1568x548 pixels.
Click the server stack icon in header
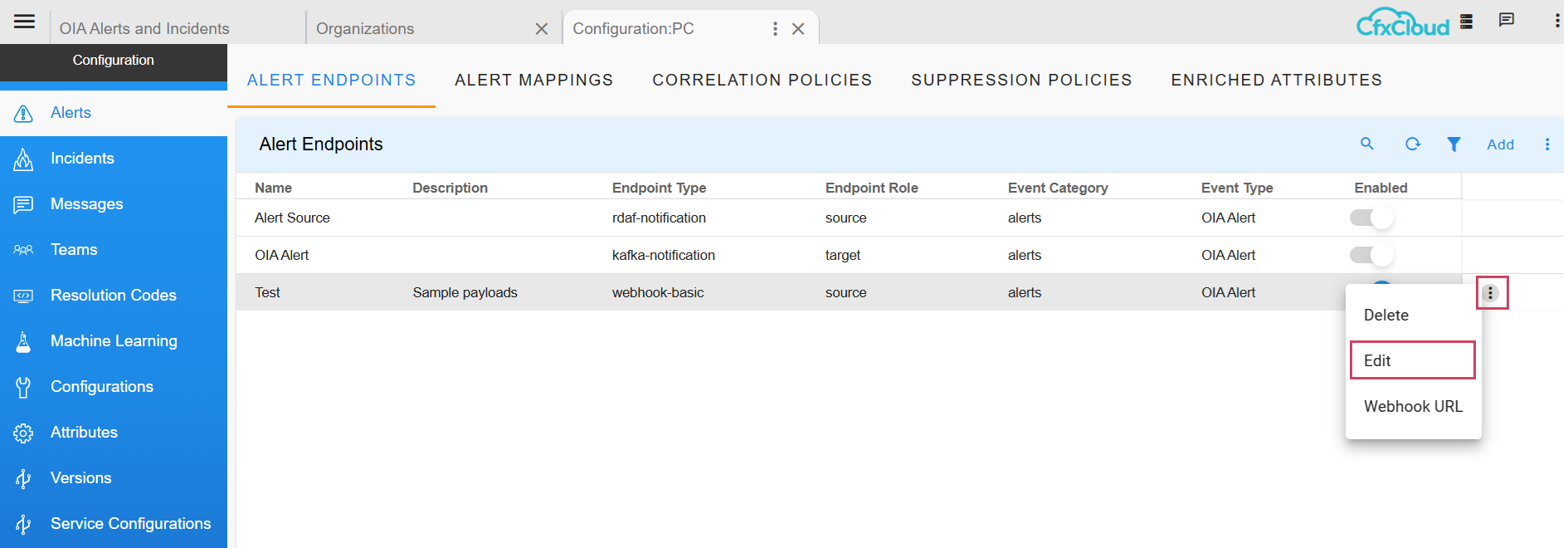coord(1466,22)
